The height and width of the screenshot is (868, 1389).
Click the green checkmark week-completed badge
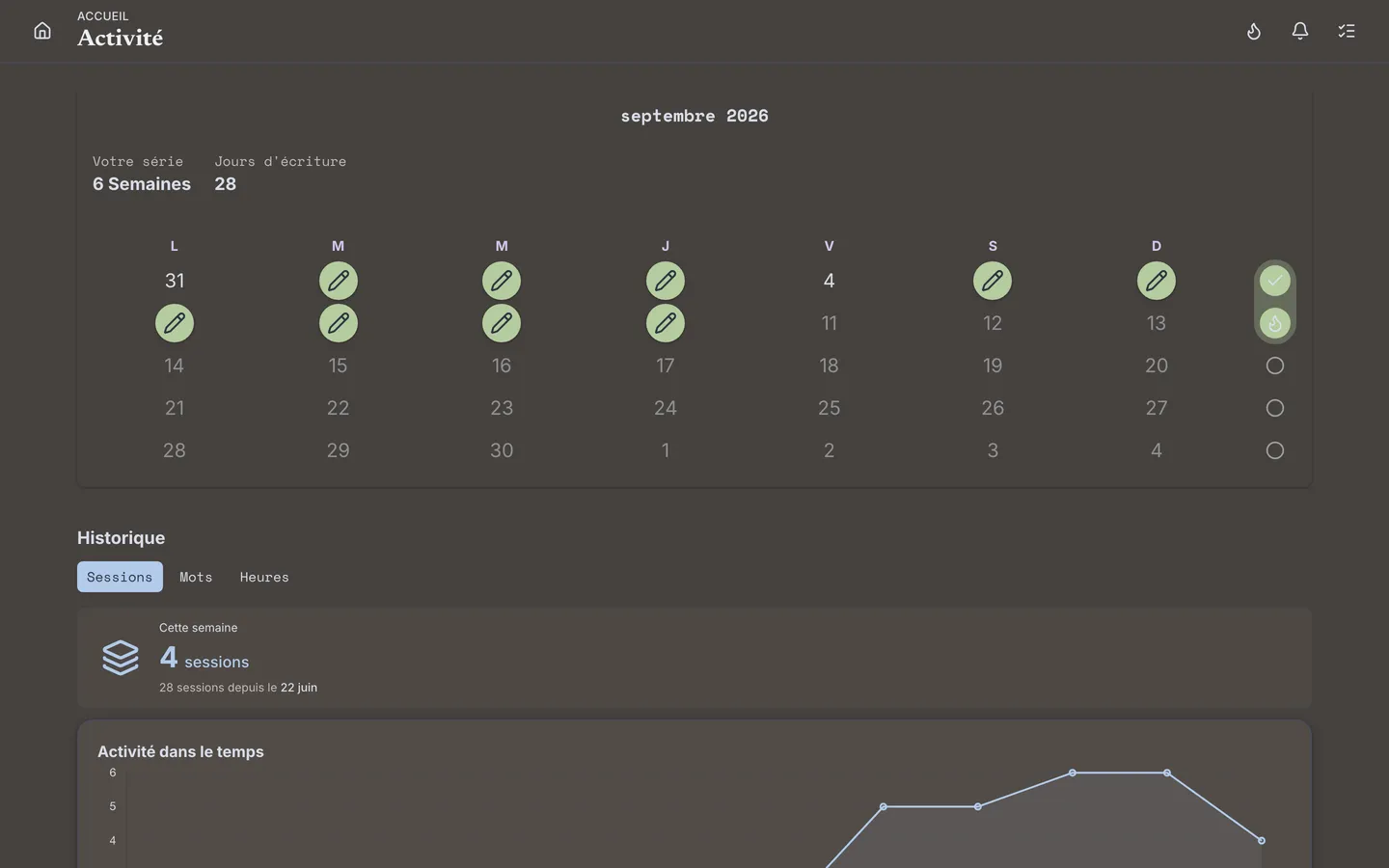pos(1275,281)
